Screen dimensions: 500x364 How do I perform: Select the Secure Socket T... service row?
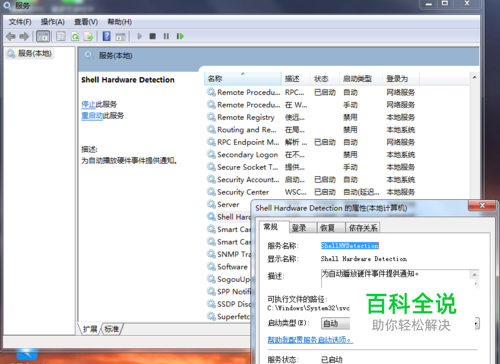[311, 167]
